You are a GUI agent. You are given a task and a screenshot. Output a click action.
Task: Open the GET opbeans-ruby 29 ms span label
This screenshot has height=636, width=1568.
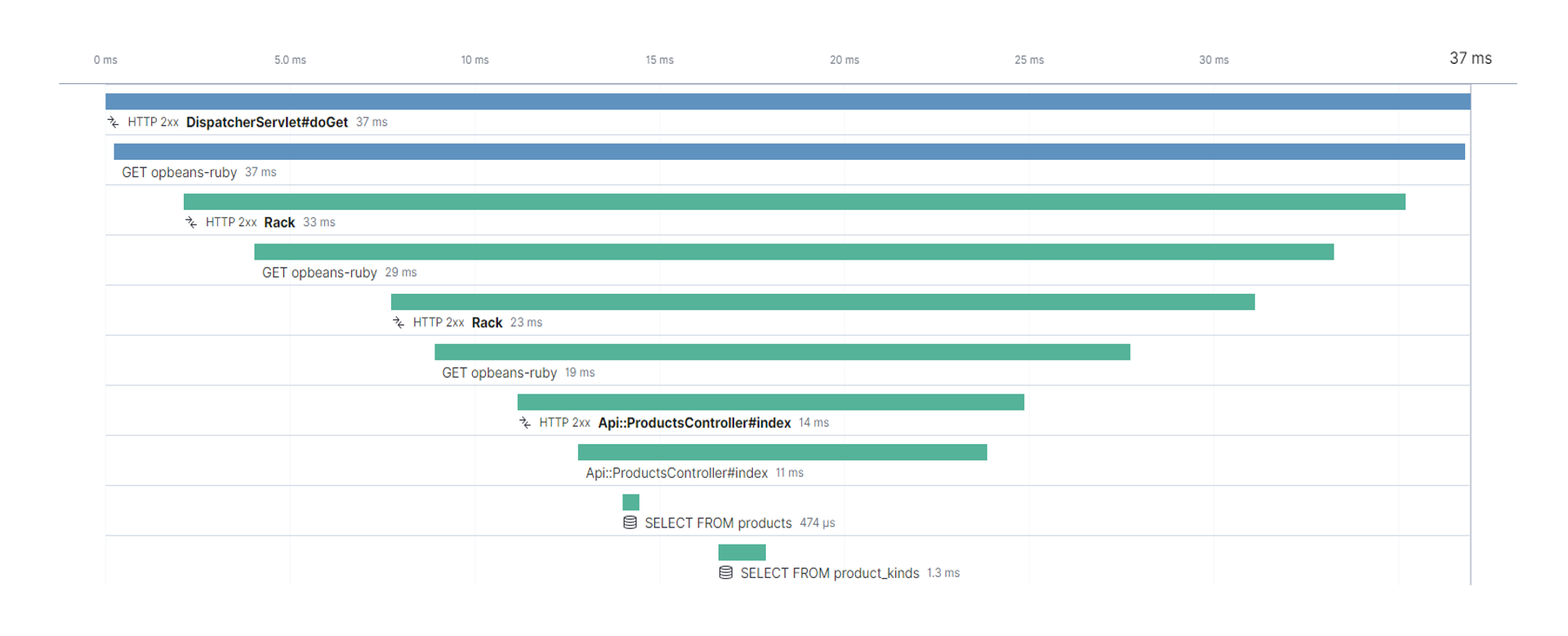[319, 273]
